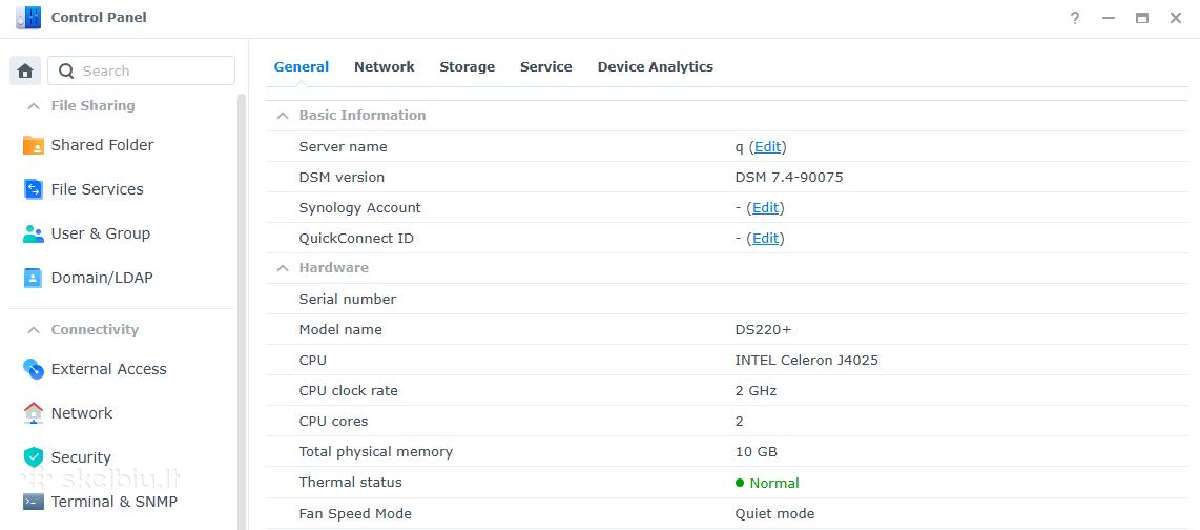Click the Network house icon in sidebar
This screenshot has width=1200, height=530.
[x=33, y=413]
